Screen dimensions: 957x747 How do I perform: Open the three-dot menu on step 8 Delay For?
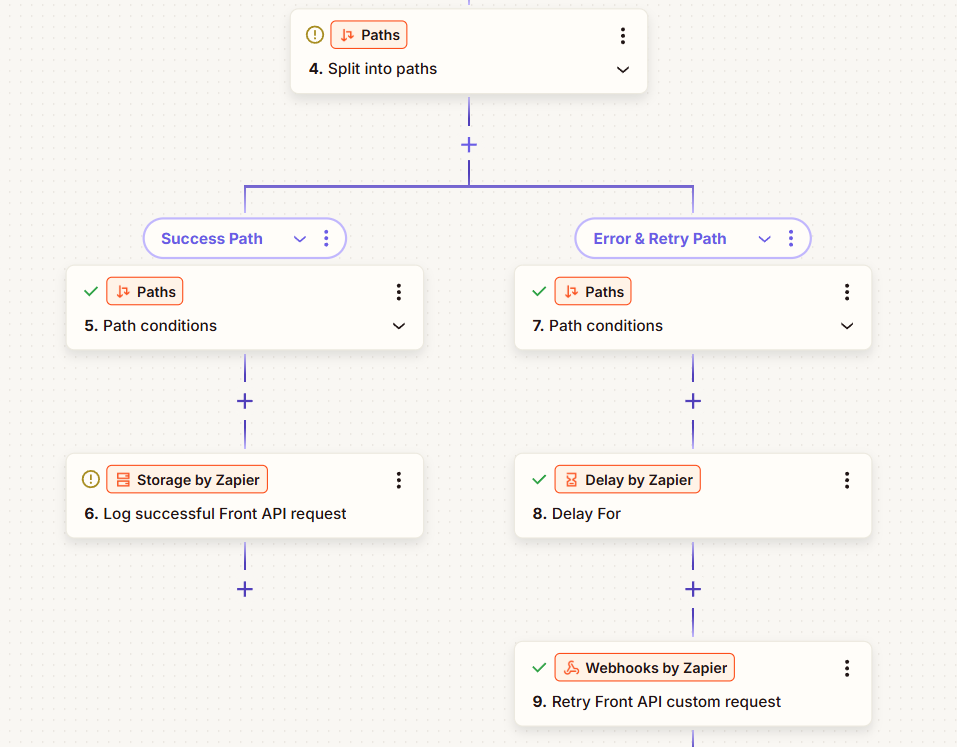[x=847, y=480]
